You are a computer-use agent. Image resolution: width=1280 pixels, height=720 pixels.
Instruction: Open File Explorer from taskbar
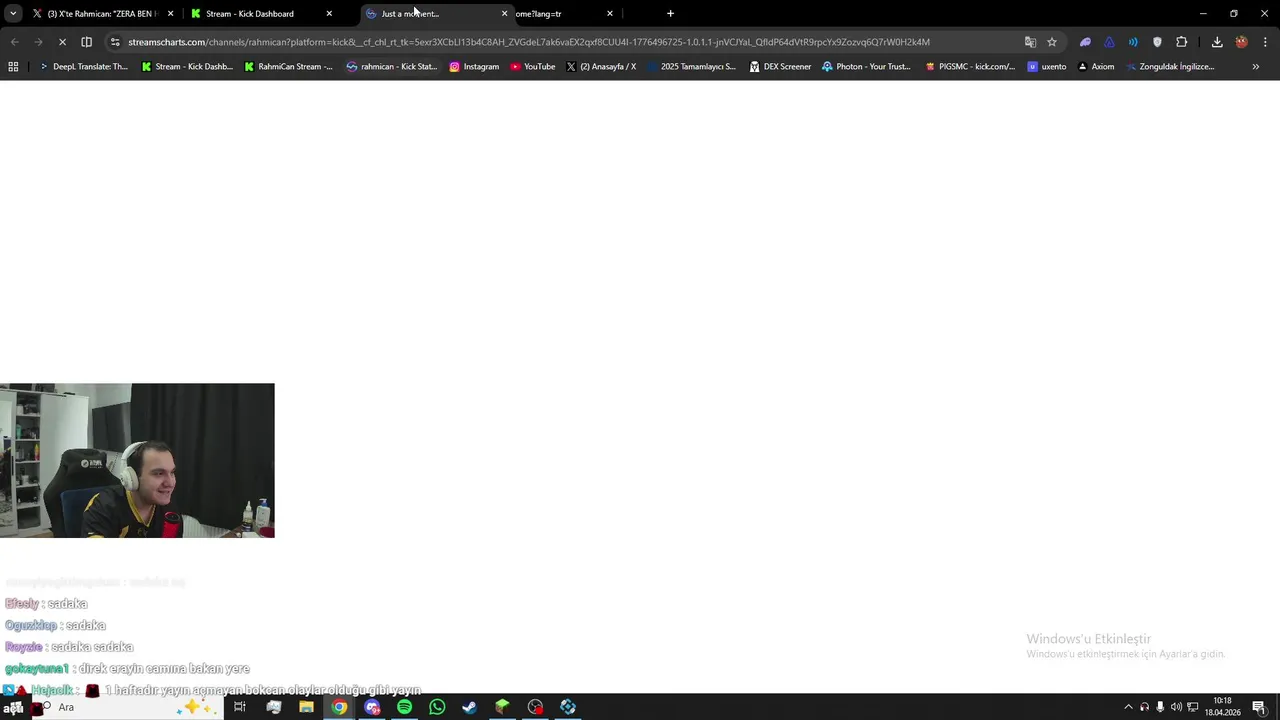pos(306,707)
